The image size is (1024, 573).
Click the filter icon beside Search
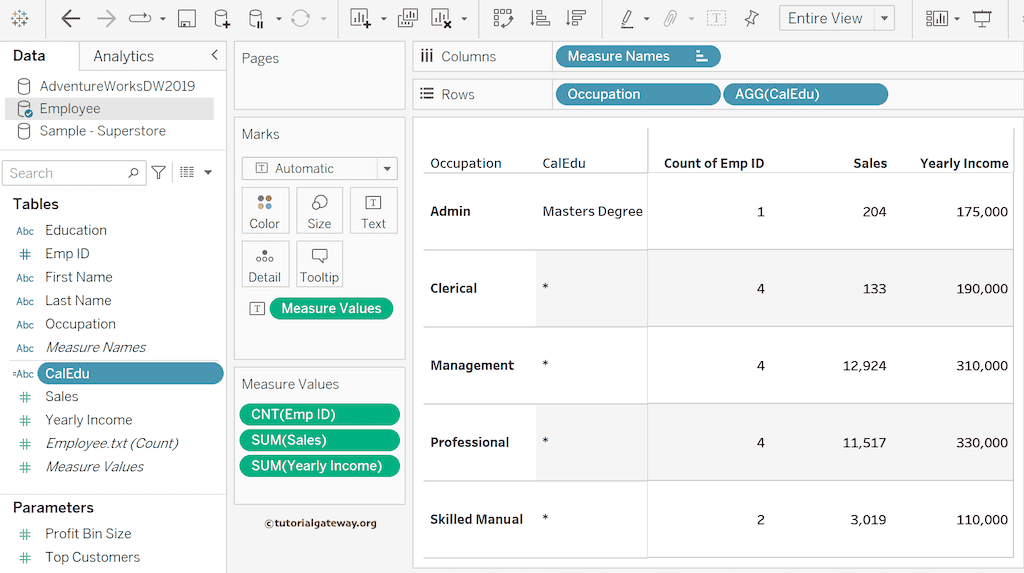pos(159,173)
